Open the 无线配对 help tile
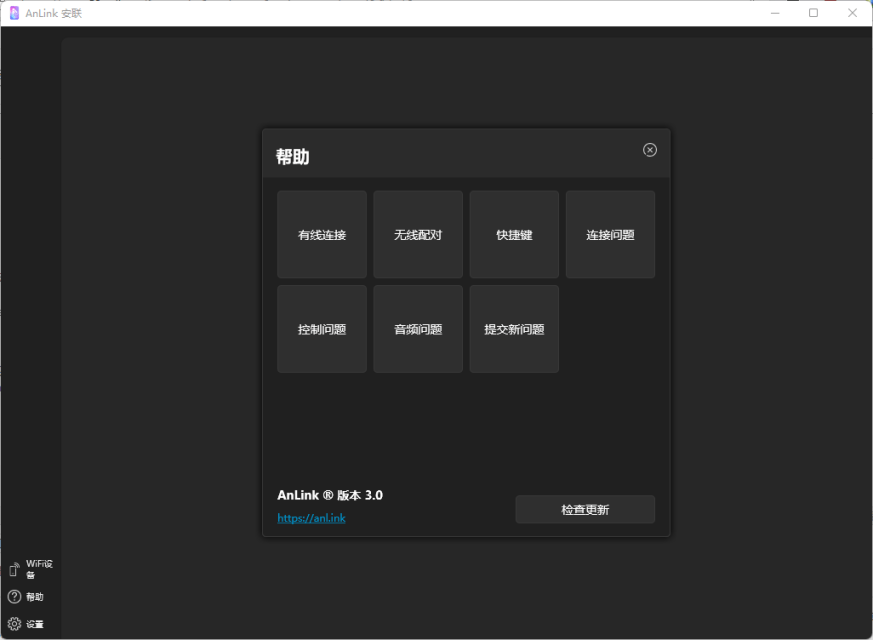The width and height of the screenshot is (873, 640). tap(418, 234)
